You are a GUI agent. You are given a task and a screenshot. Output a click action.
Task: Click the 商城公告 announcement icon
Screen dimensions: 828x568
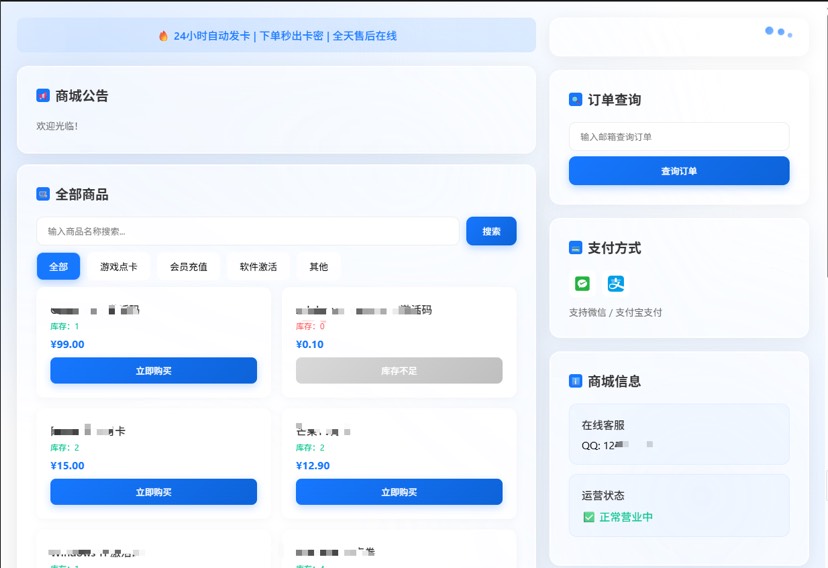(x=43, y=96)
